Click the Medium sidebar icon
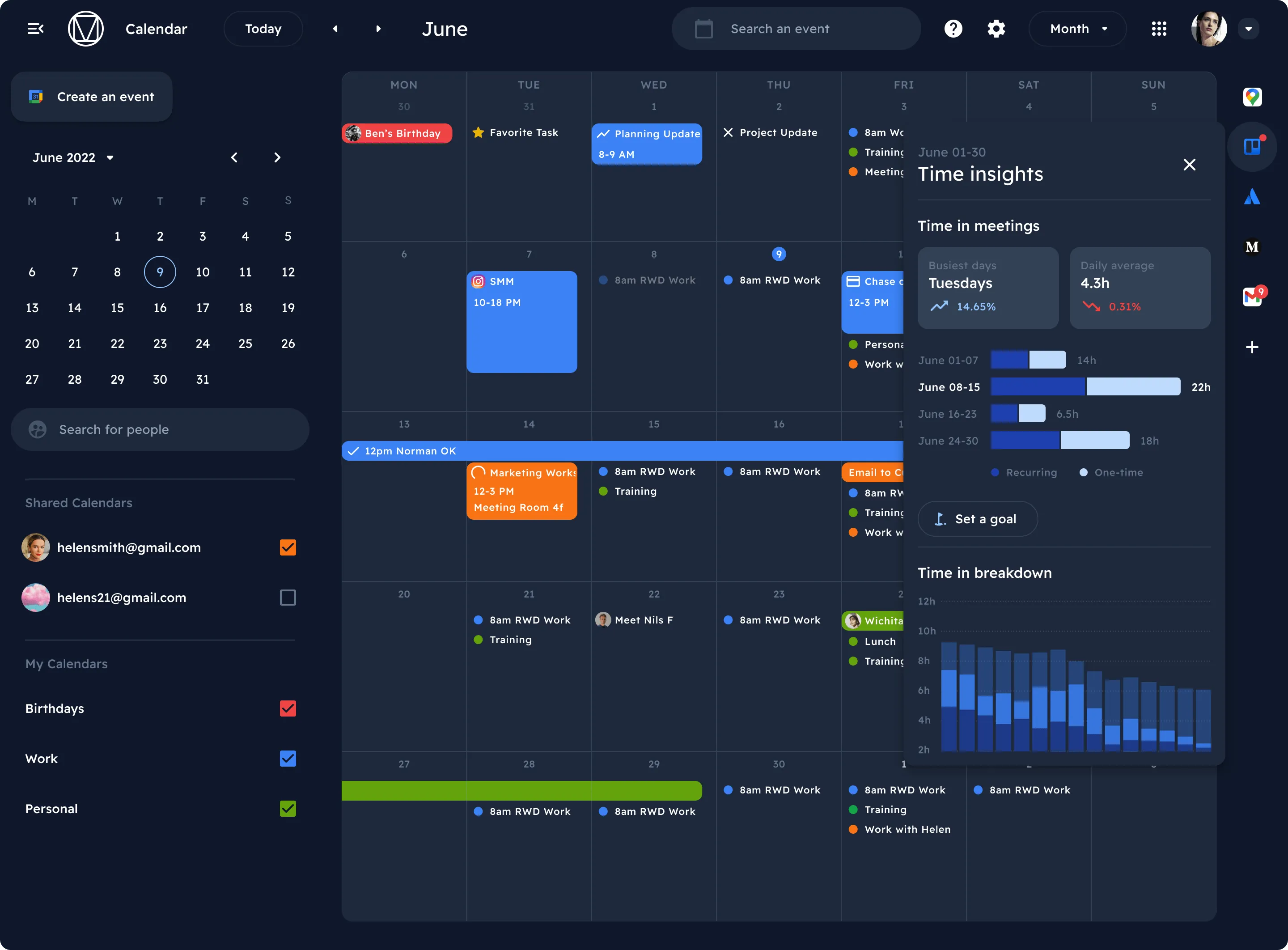Screen dimensions: 1288x950 point(1252,247)
